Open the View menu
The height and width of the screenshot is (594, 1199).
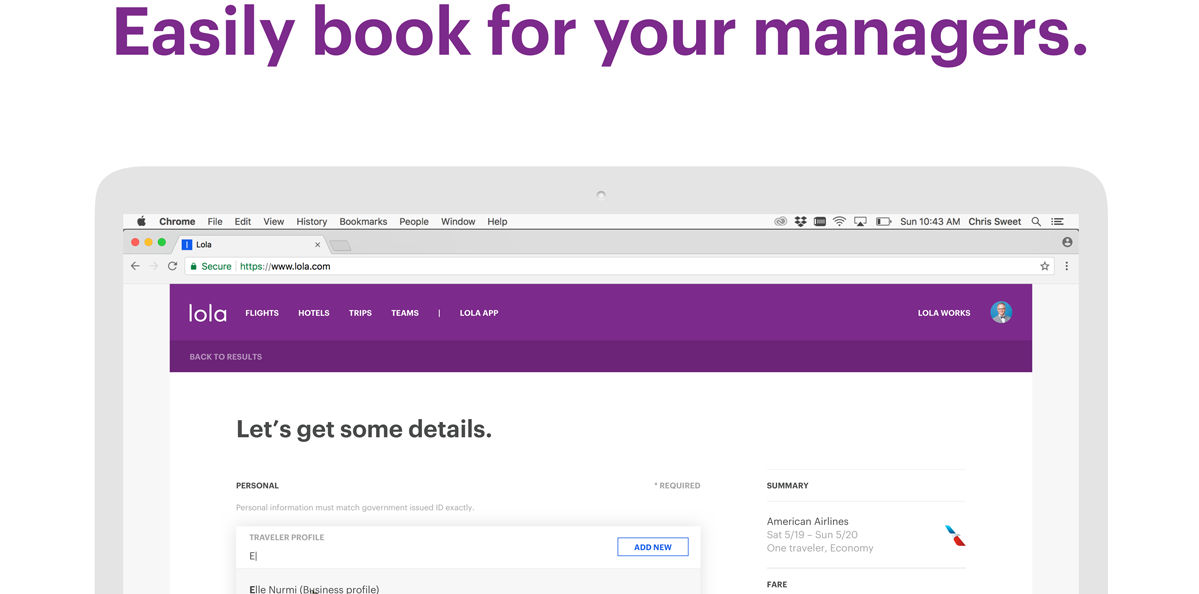tap(274, 222)
